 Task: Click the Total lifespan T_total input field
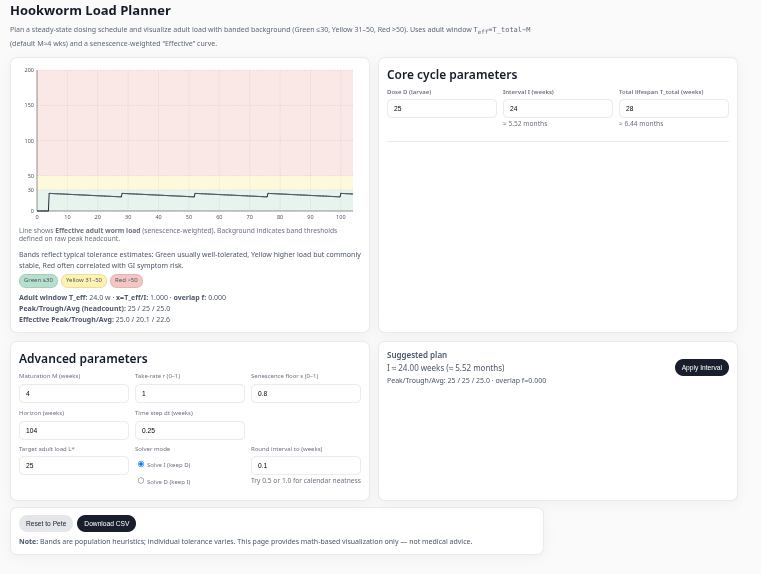[673, 108]
